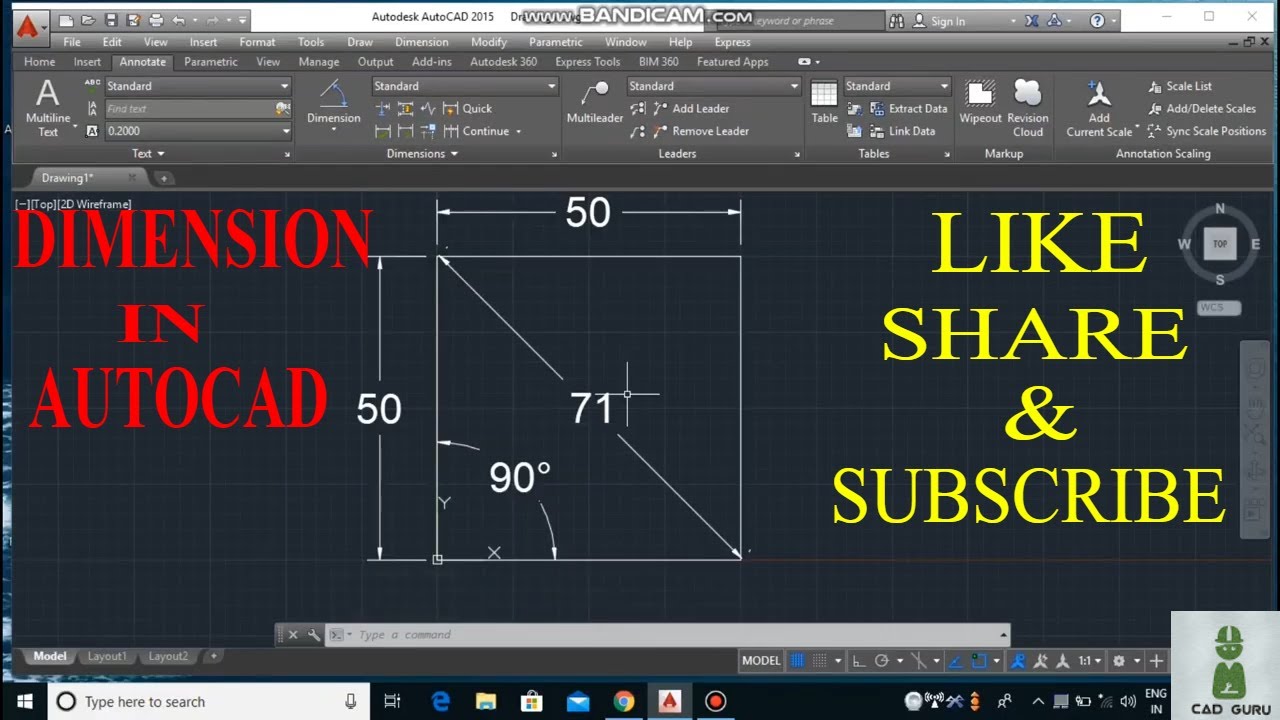Click the binoculars search icon
Image resolution: width=1280 pixels, height=720 pixels.
tap(897, 20)
